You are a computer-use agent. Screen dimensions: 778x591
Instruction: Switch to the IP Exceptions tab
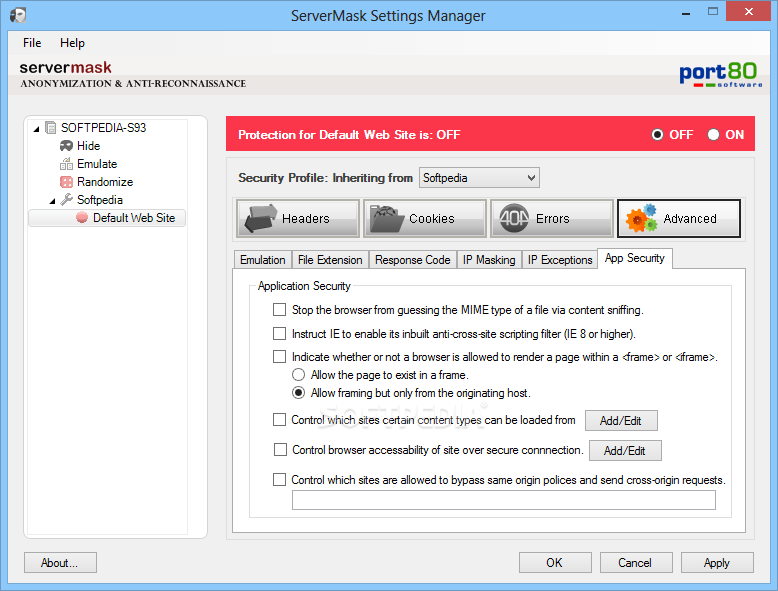tap(560, 260)
